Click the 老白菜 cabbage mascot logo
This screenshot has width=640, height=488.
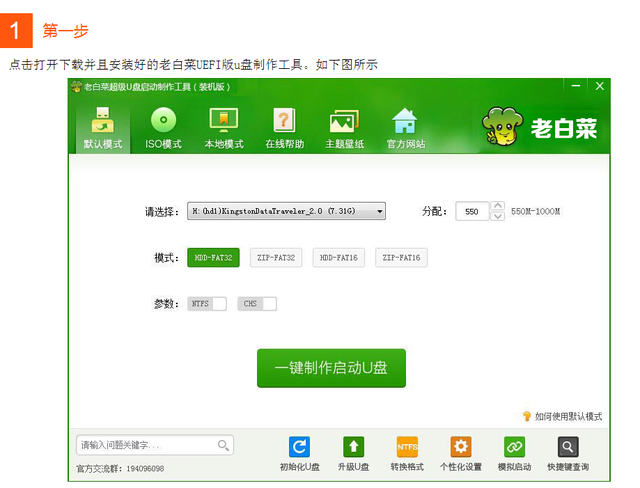tap(502, 126)
